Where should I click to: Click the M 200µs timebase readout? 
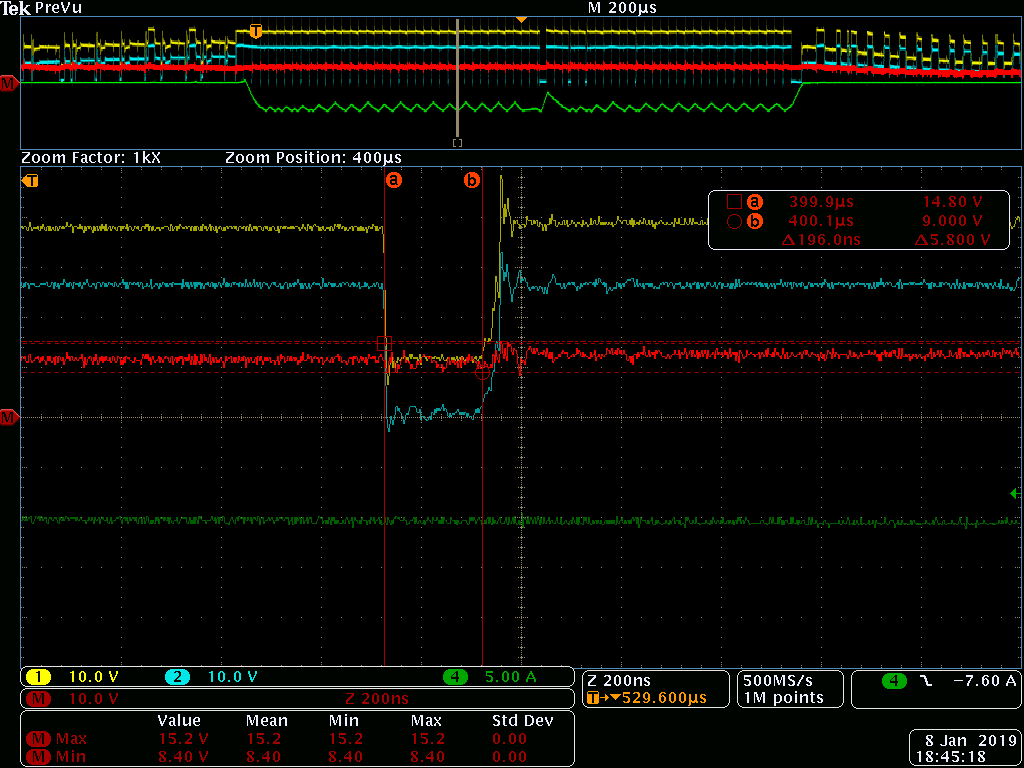coord(622,8)
